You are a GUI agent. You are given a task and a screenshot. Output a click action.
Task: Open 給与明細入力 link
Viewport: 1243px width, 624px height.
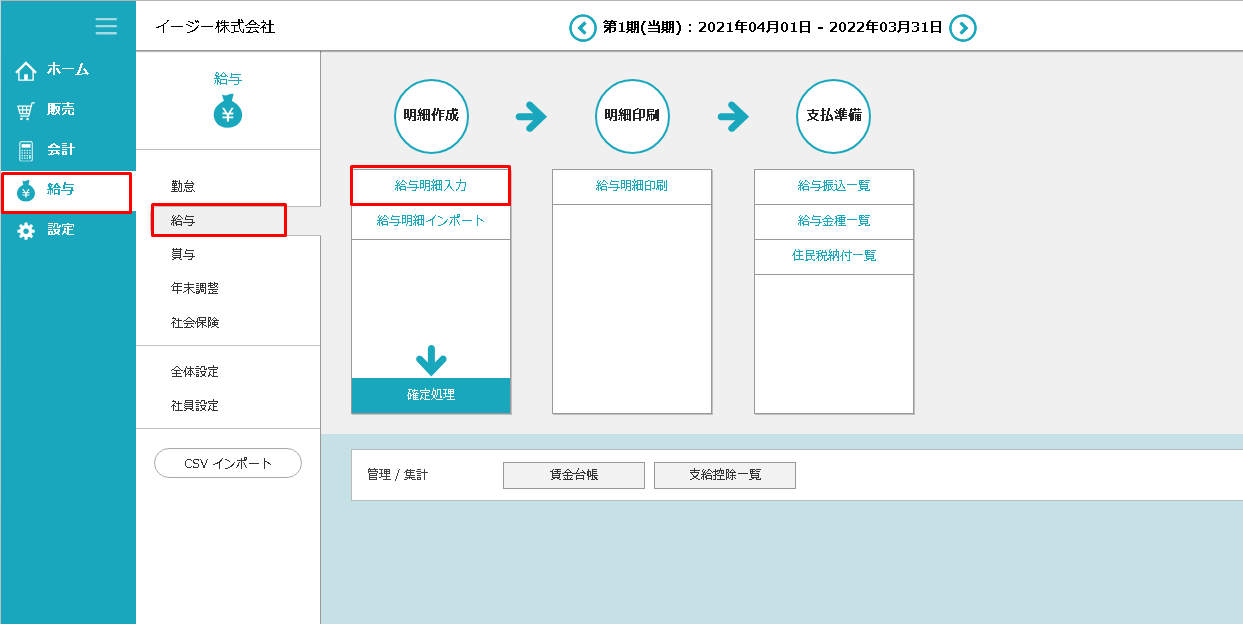tap(431, 186)
